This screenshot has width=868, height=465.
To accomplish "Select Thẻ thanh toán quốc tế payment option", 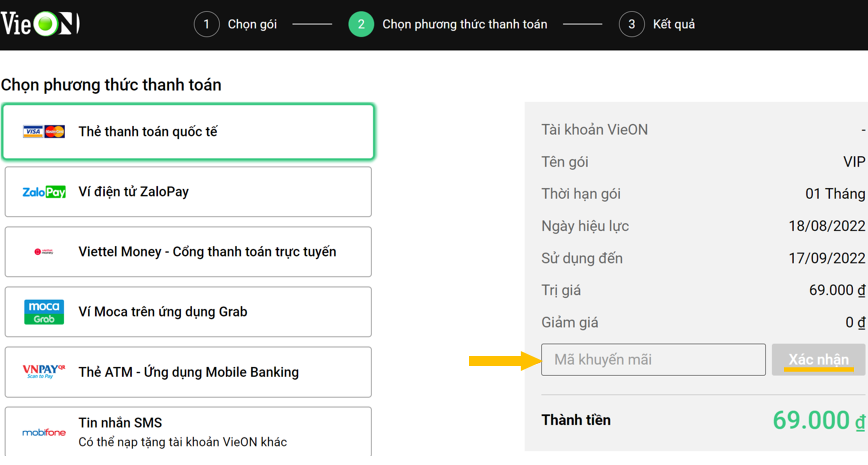I will [188, 132].
